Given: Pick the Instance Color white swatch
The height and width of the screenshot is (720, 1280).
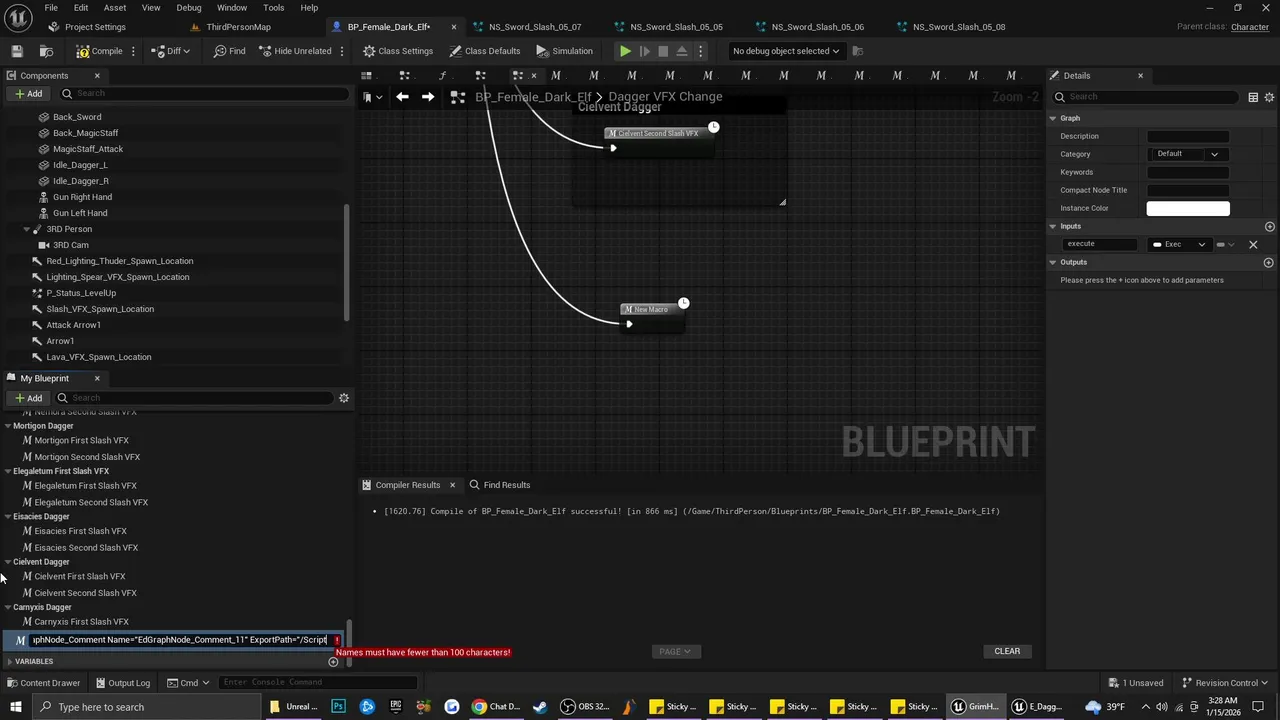Looking at the screenshot, I should pyautogui.click(x=1188, y=208).
